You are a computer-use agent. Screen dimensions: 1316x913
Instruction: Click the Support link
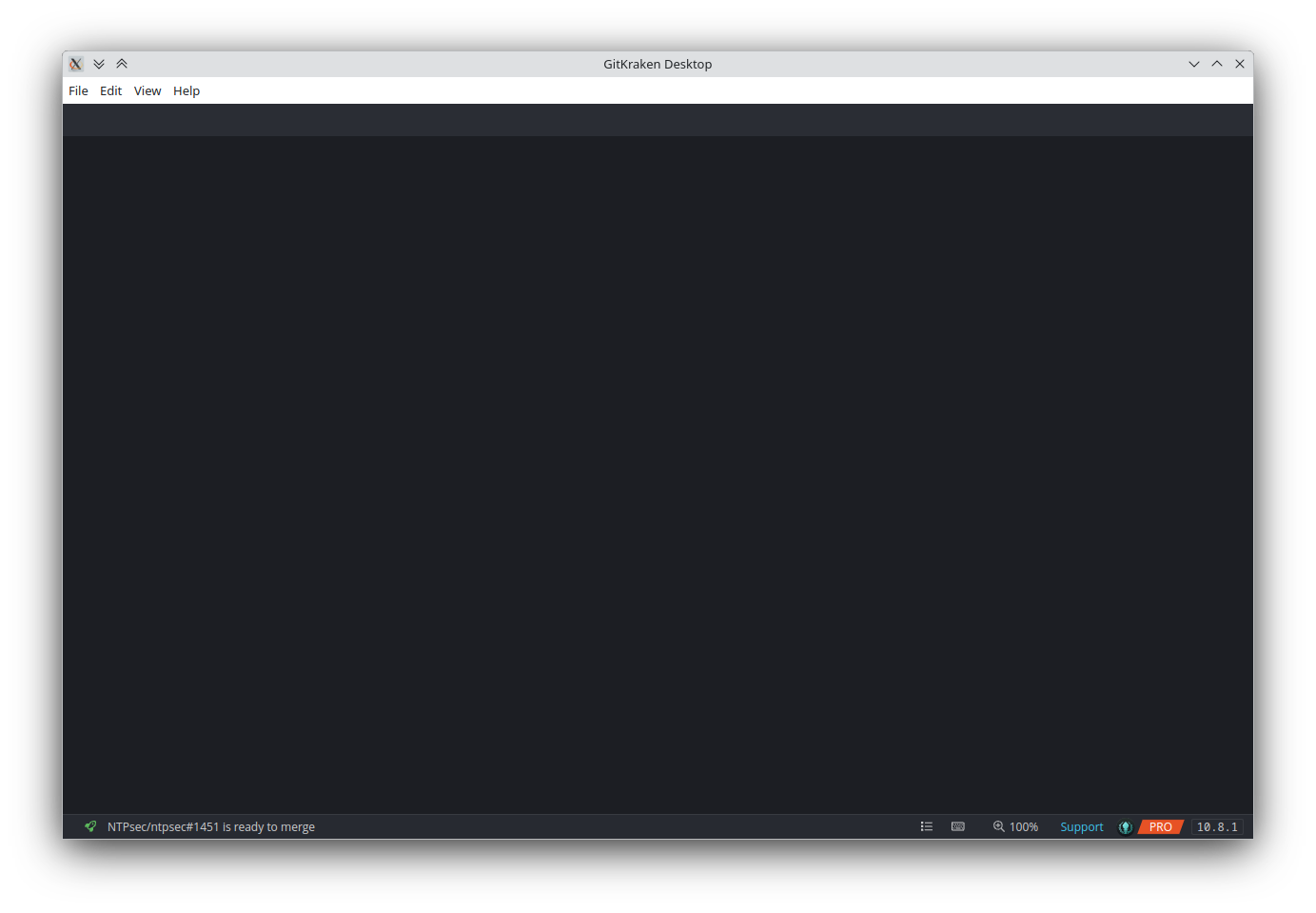[x=1082, y=826]
